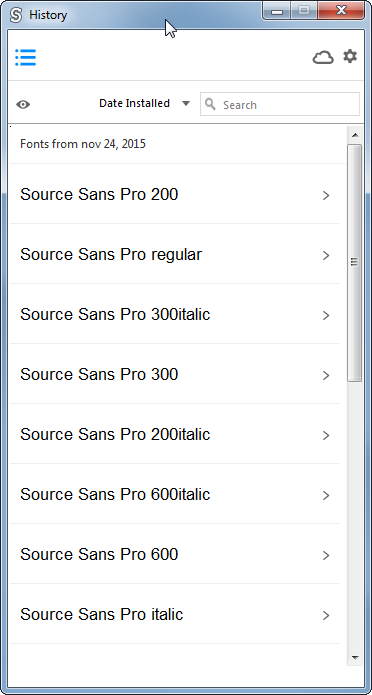The width and height of the screenshot is (372, 695).
Task: Open the Source Sans Pro 600italic chevron
Action: (326, 496)
